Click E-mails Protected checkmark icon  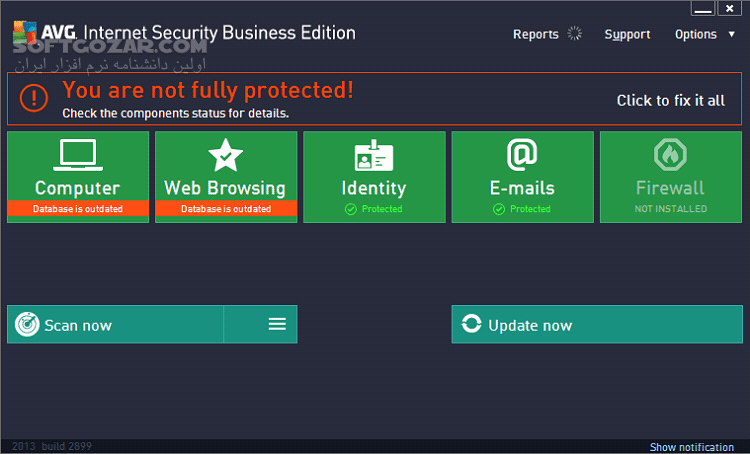coord(499,209)
